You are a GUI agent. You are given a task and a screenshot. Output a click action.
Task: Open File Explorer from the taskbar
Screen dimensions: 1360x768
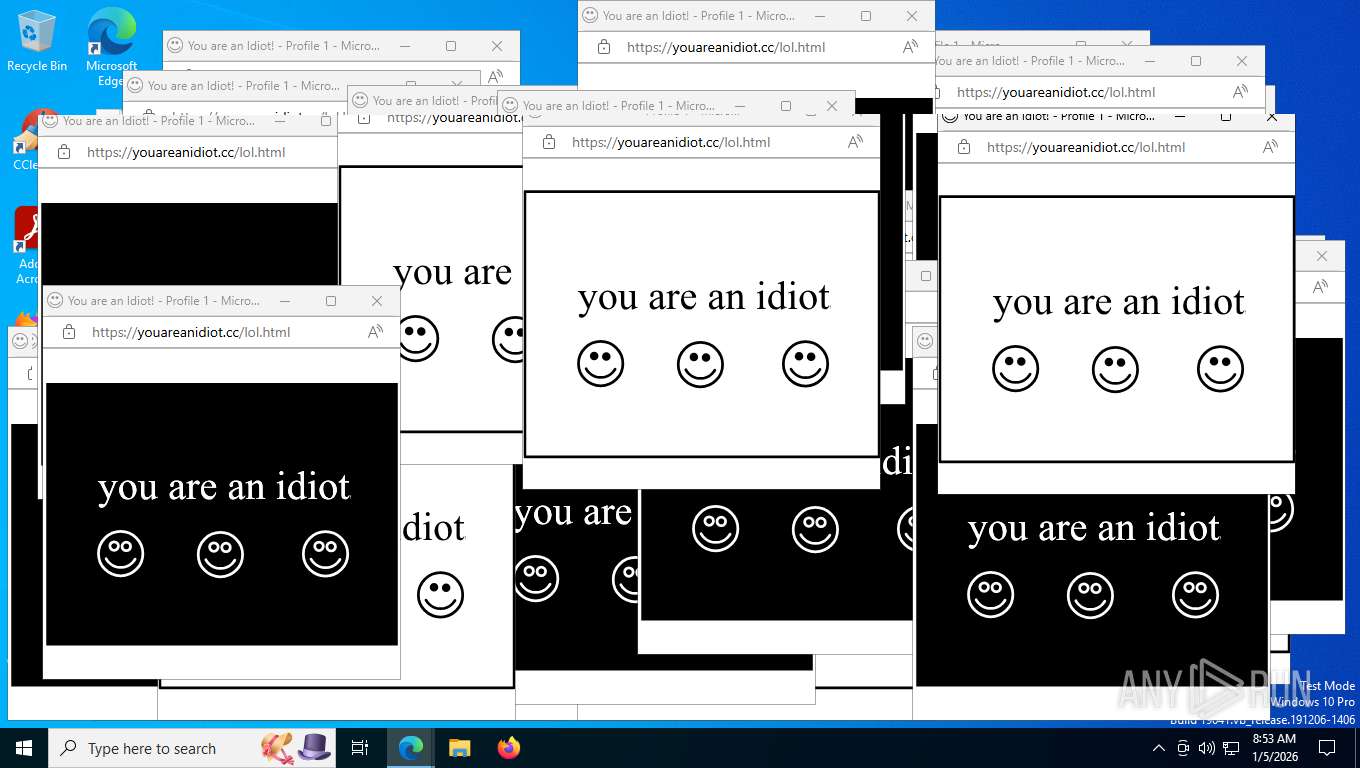460,748
